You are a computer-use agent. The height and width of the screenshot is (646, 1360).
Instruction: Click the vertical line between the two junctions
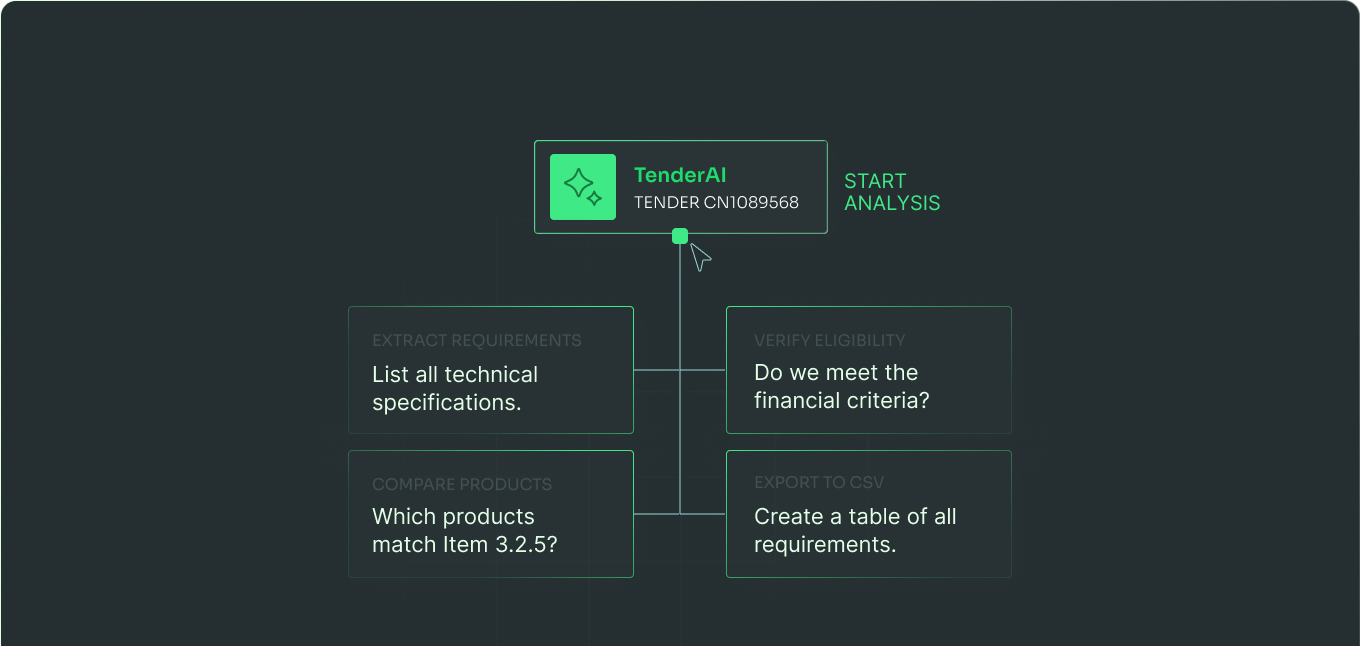[x=680, y=442]
